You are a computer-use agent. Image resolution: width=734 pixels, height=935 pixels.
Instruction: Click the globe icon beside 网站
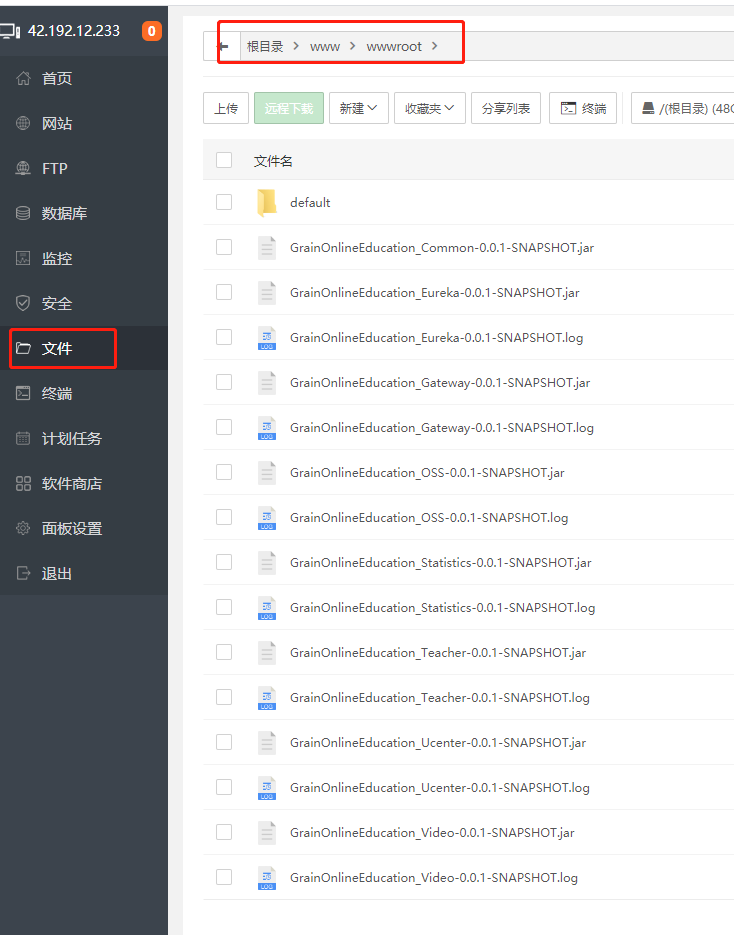click(23, 123)
